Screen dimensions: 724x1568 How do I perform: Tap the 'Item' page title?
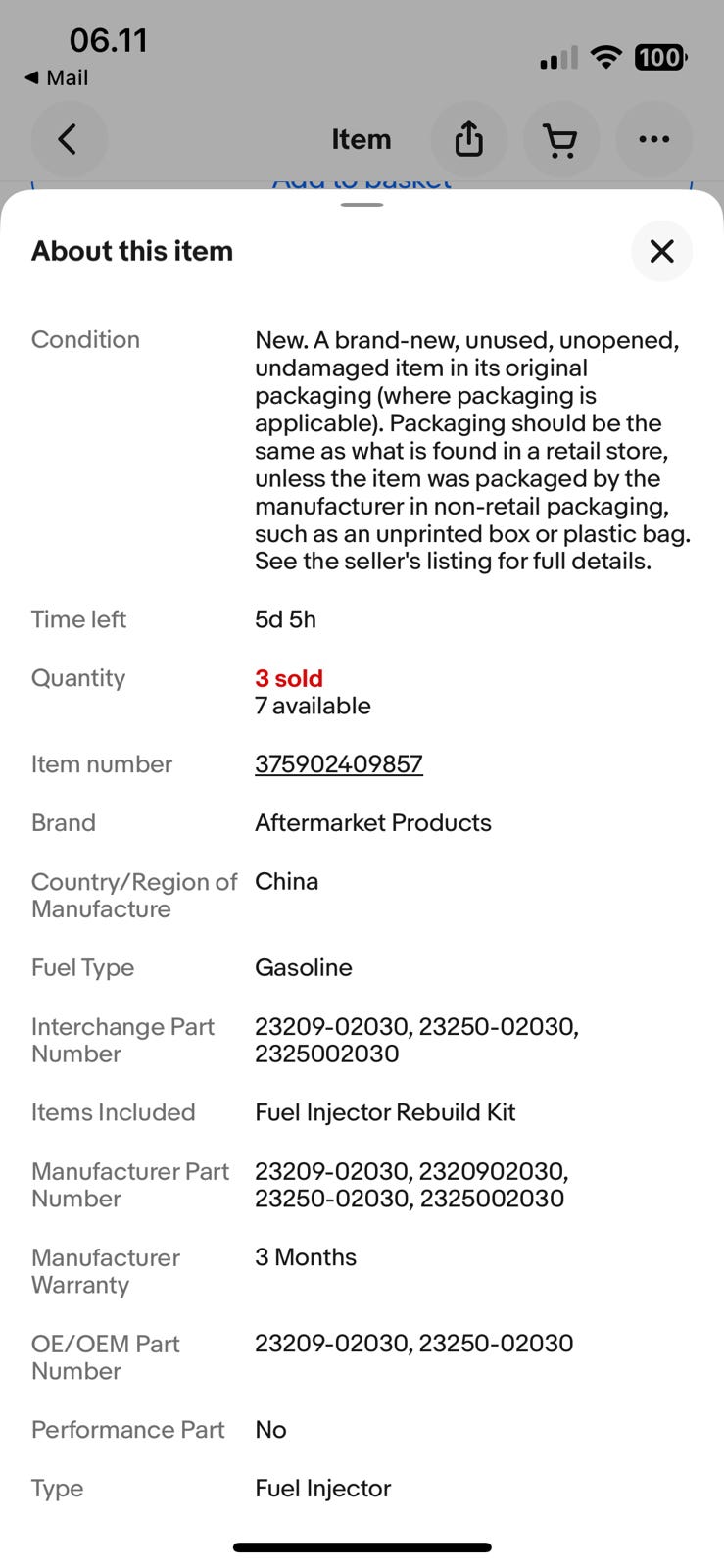362,139
